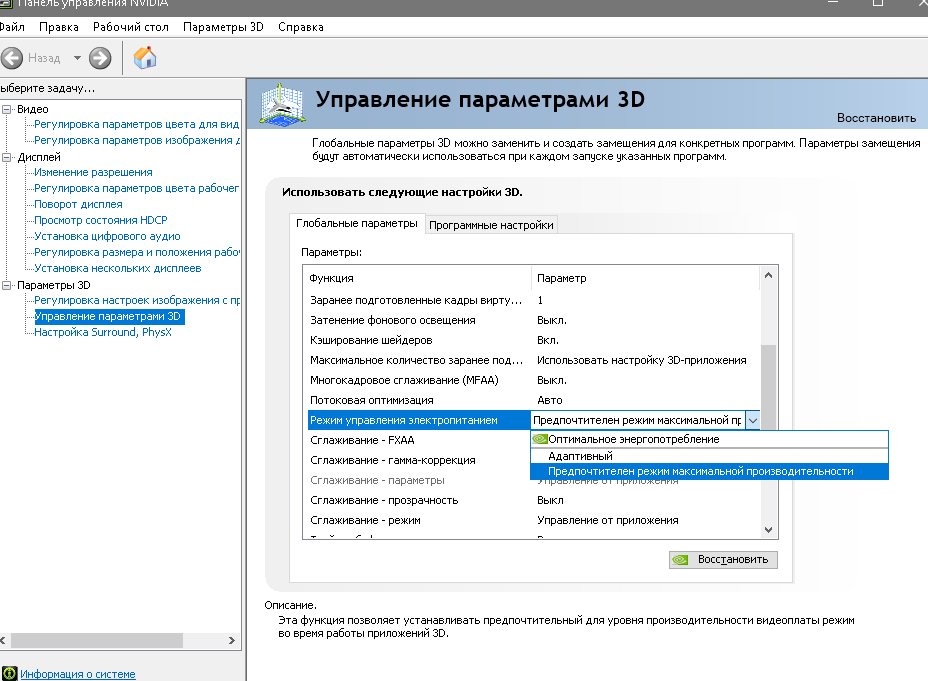
Task: Select Многокадровое сглаживание (MFAA) row
Action: pyautogui.click(x=533, y=380)
